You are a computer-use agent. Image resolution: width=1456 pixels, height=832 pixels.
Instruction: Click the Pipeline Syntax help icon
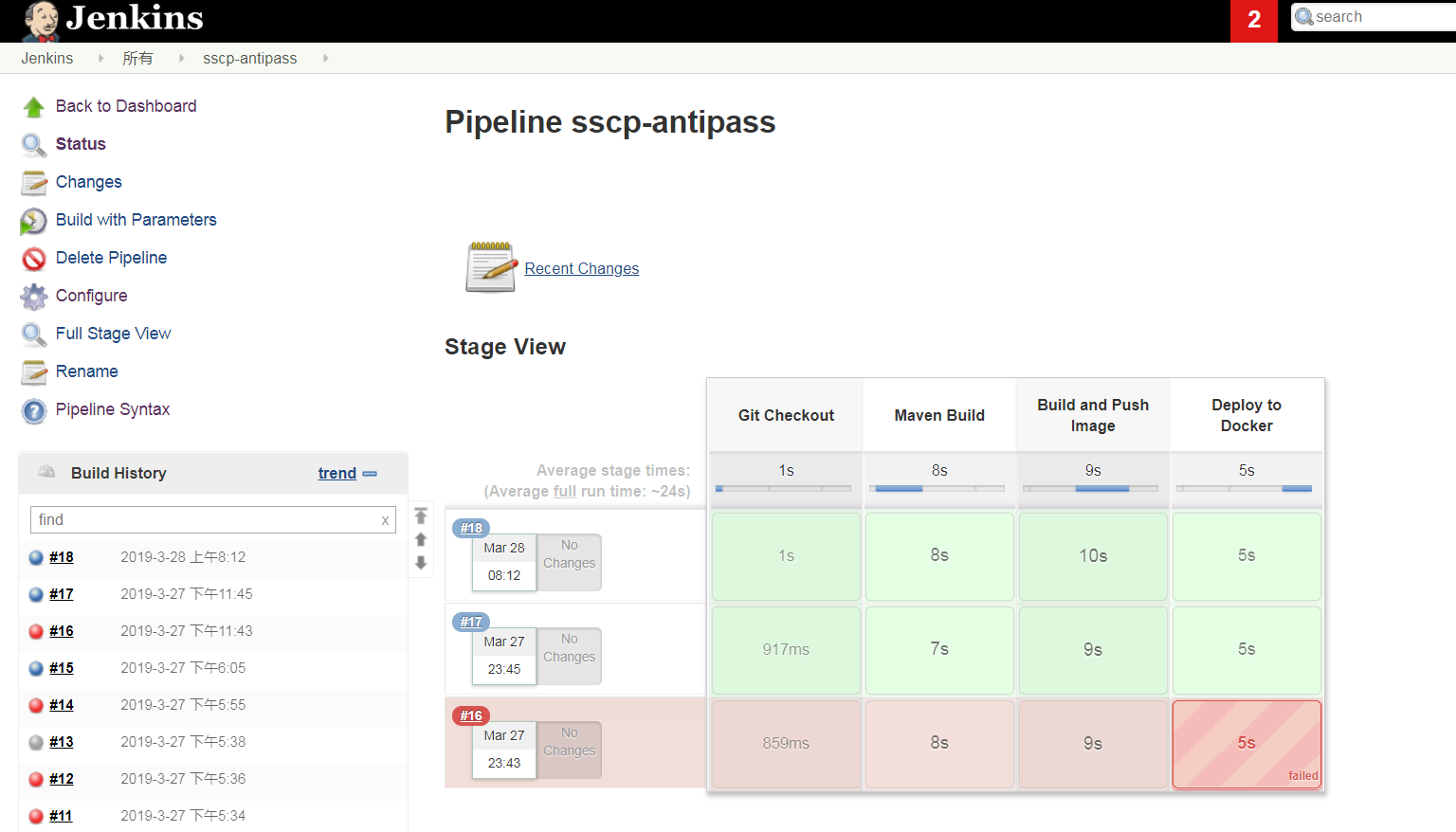click(34, 410)
